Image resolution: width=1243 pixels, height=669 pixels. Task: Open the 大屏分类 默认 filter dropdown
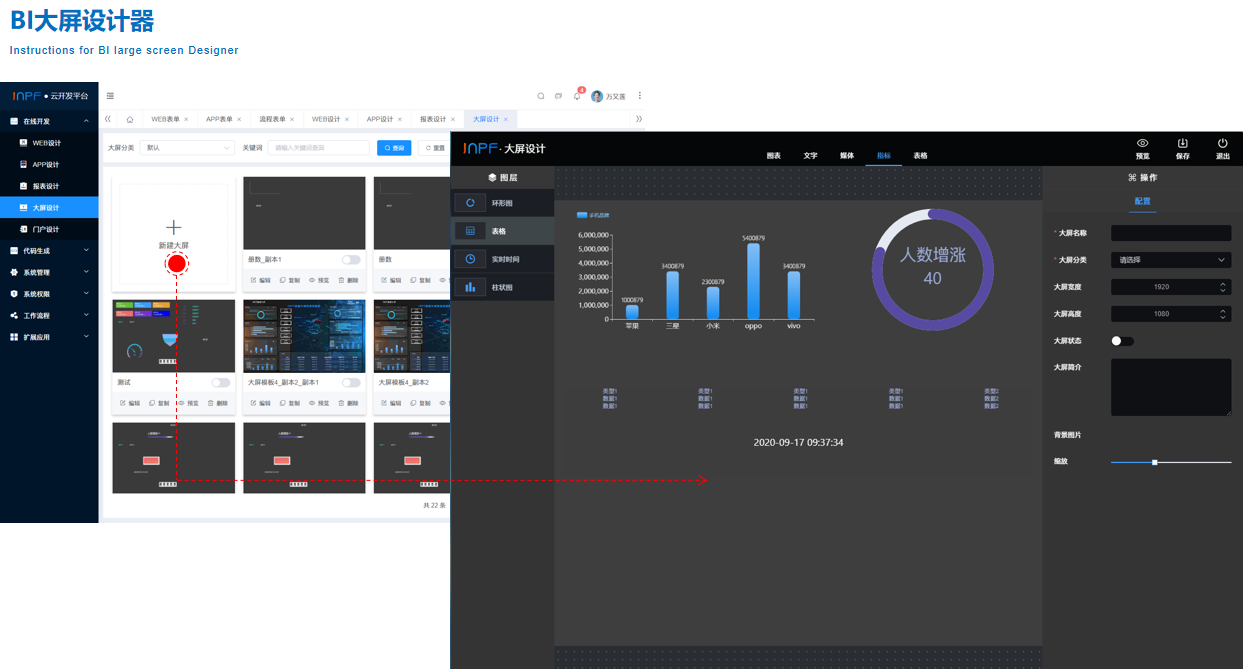[x=187, y=148]
